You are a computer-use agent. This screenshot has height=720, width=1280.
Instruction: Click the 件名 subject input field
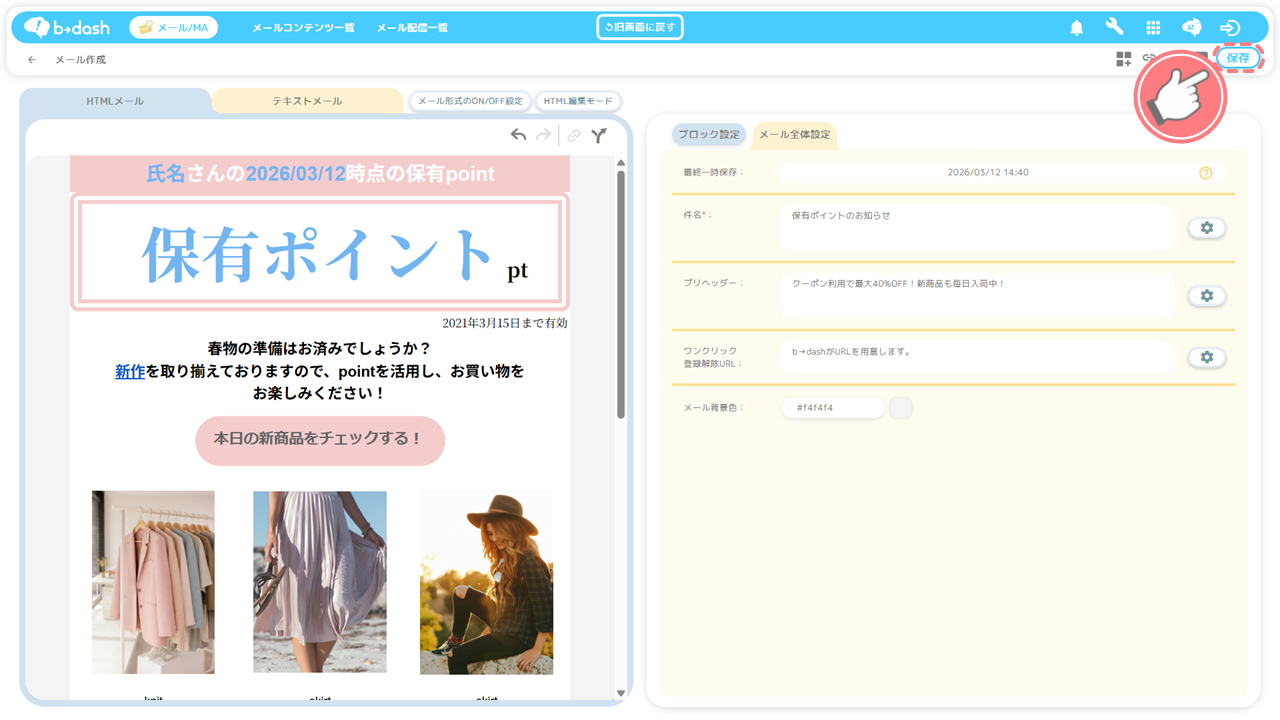[x=975, y=228]
